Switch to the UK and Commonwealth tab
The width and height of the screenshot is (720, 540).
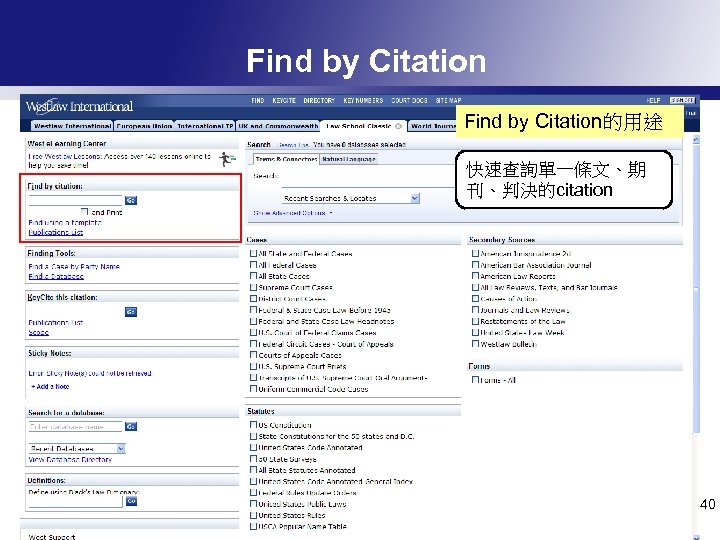pos(278,126)
